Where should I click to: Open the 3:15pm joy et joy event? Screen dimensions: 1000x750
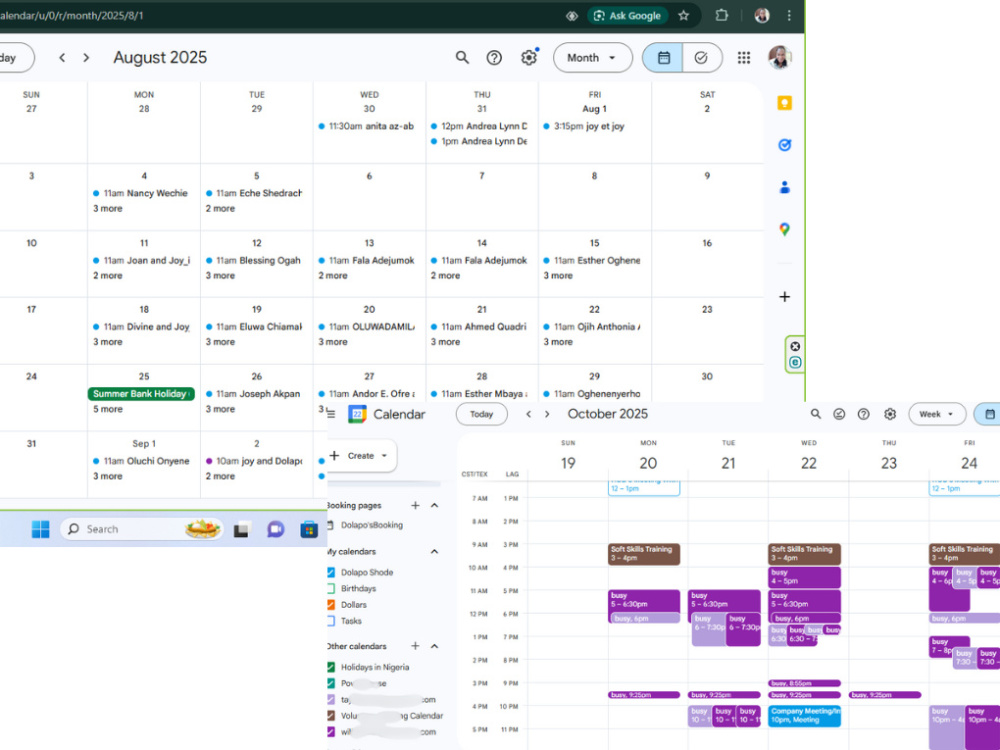[584, 126]
